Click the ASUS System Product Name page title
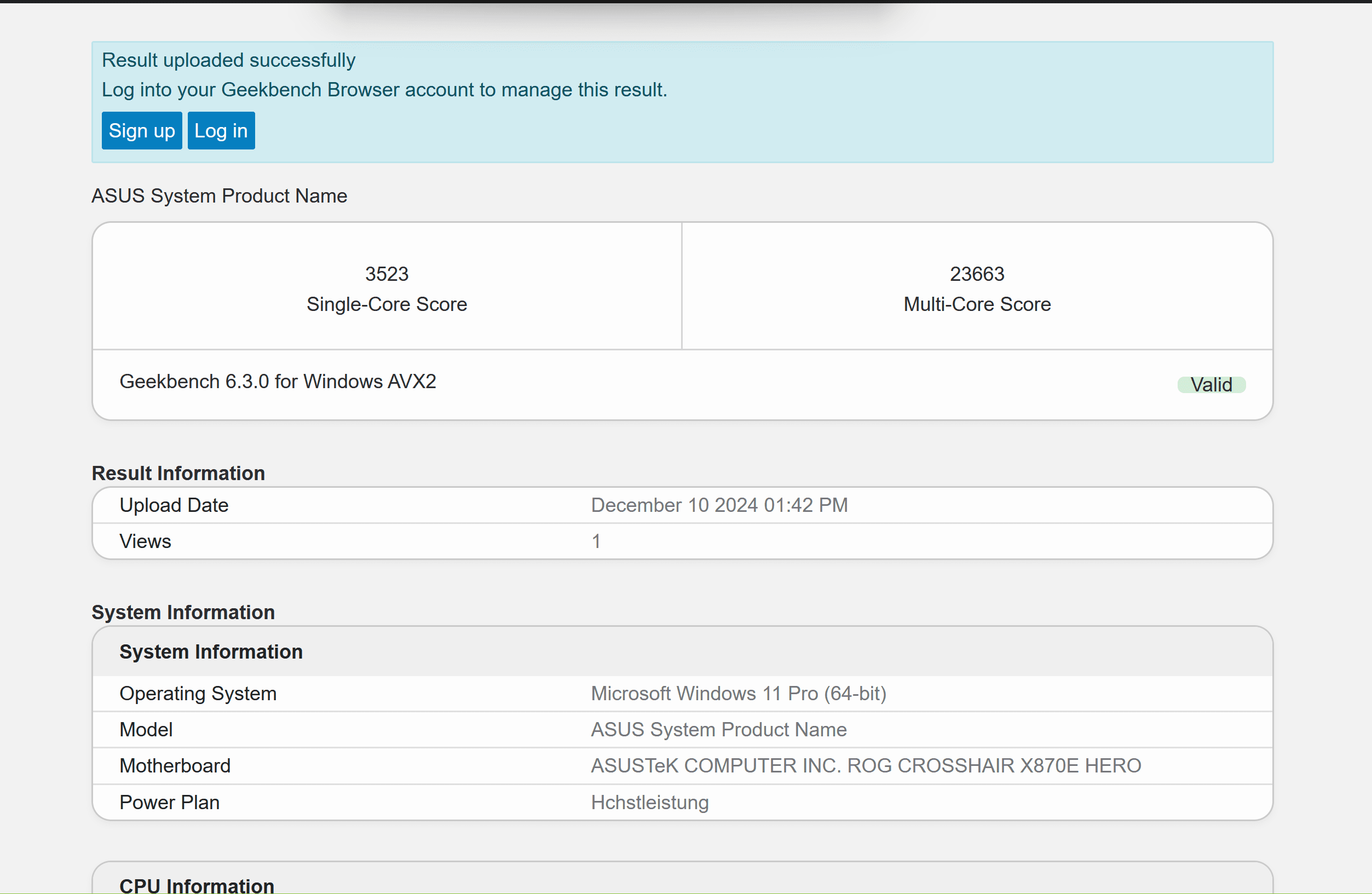 [x=220, y=196]
